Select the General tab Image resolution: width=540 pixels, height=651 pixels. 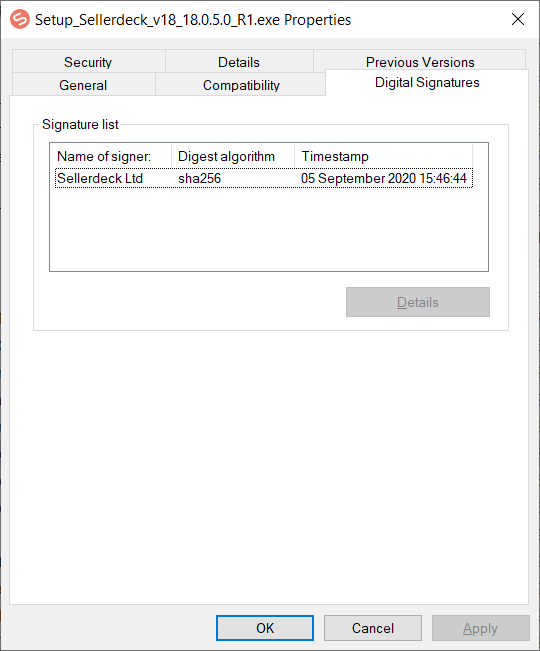click(x=83, y=85)
